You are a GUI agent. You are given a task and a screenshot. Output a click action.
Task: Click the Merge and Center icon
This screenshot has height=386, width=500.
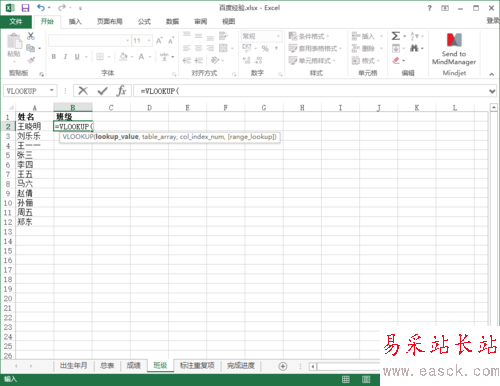[x=223, y=48]
